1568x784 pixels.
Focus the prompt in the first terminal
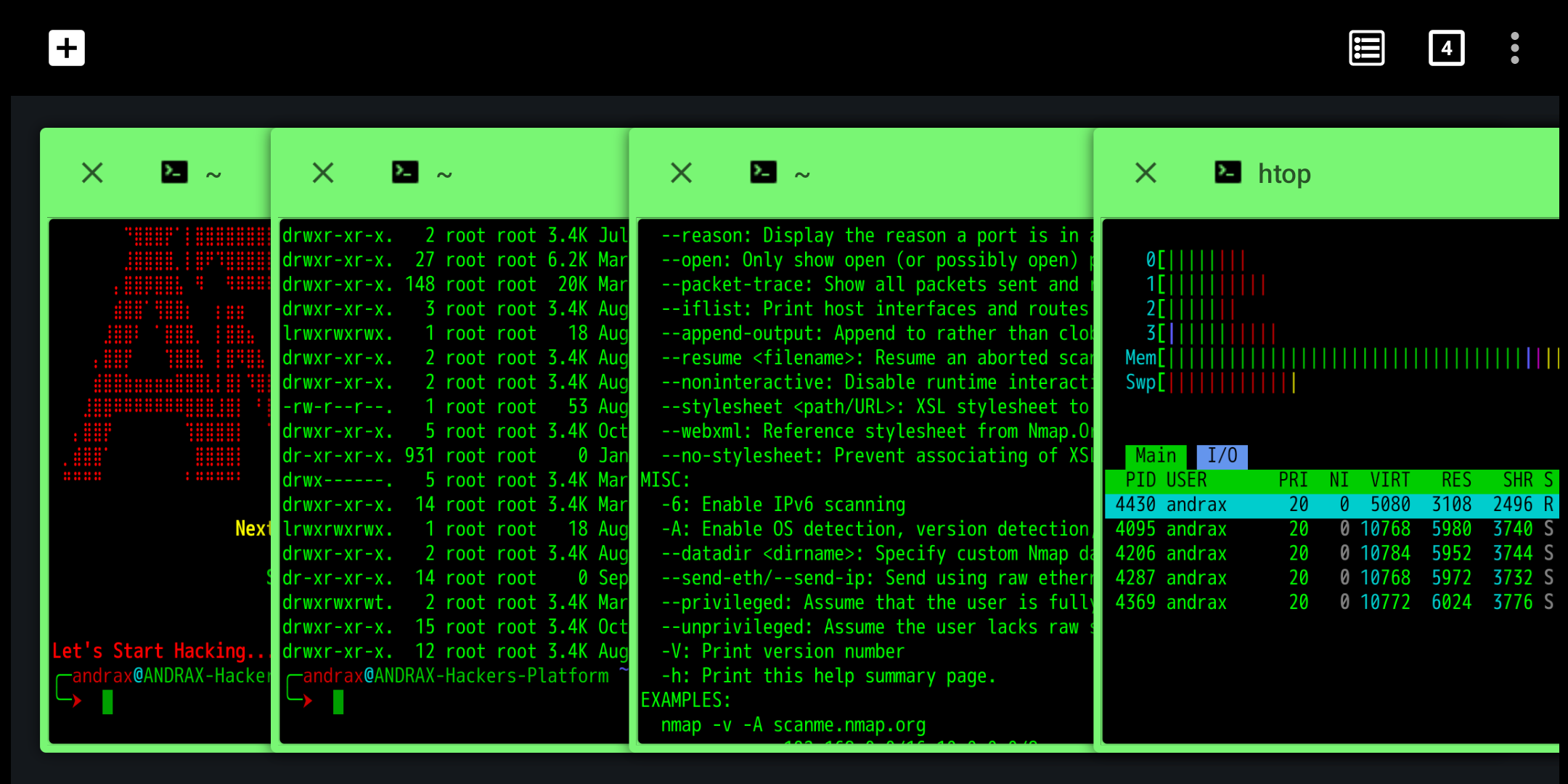(x=107, y=701)
